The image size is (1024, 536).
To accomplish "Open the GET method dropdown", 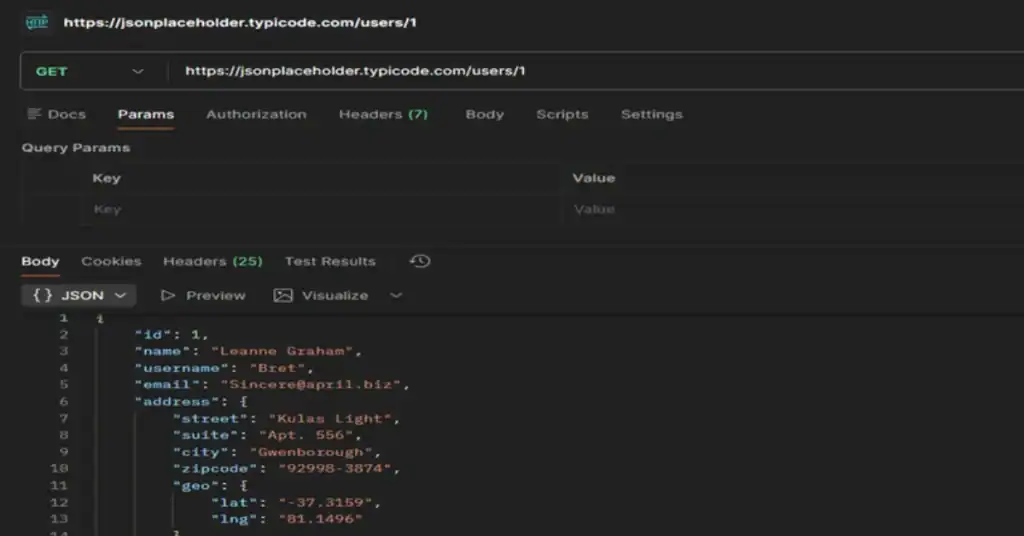I will [89, 71].
